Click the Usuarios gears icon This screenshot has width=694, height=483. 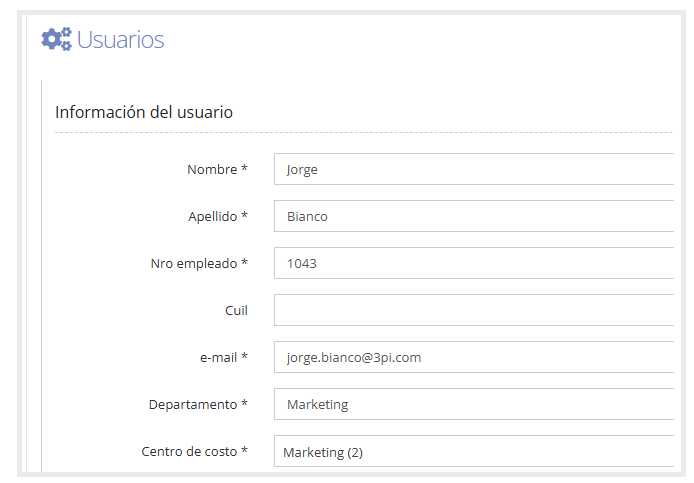tap(56, 39)
